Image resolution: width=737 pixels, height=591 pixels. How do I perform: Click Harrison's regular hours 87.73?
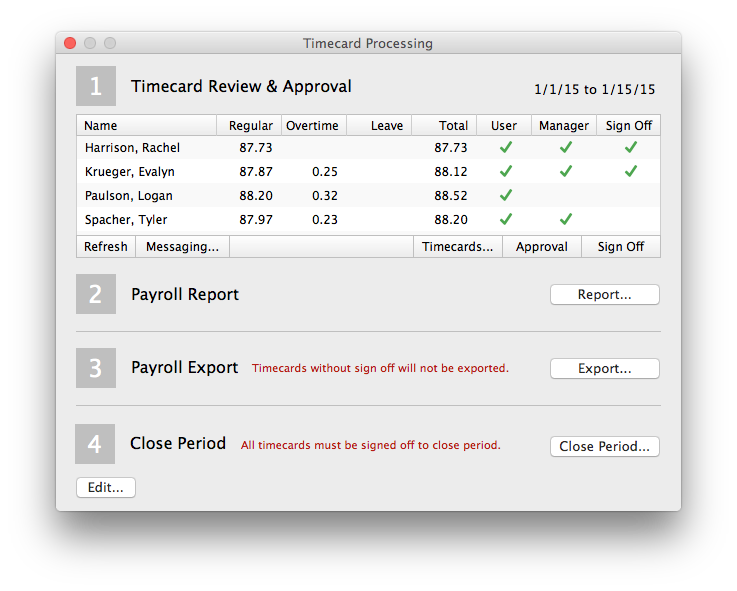pos(256,148)
